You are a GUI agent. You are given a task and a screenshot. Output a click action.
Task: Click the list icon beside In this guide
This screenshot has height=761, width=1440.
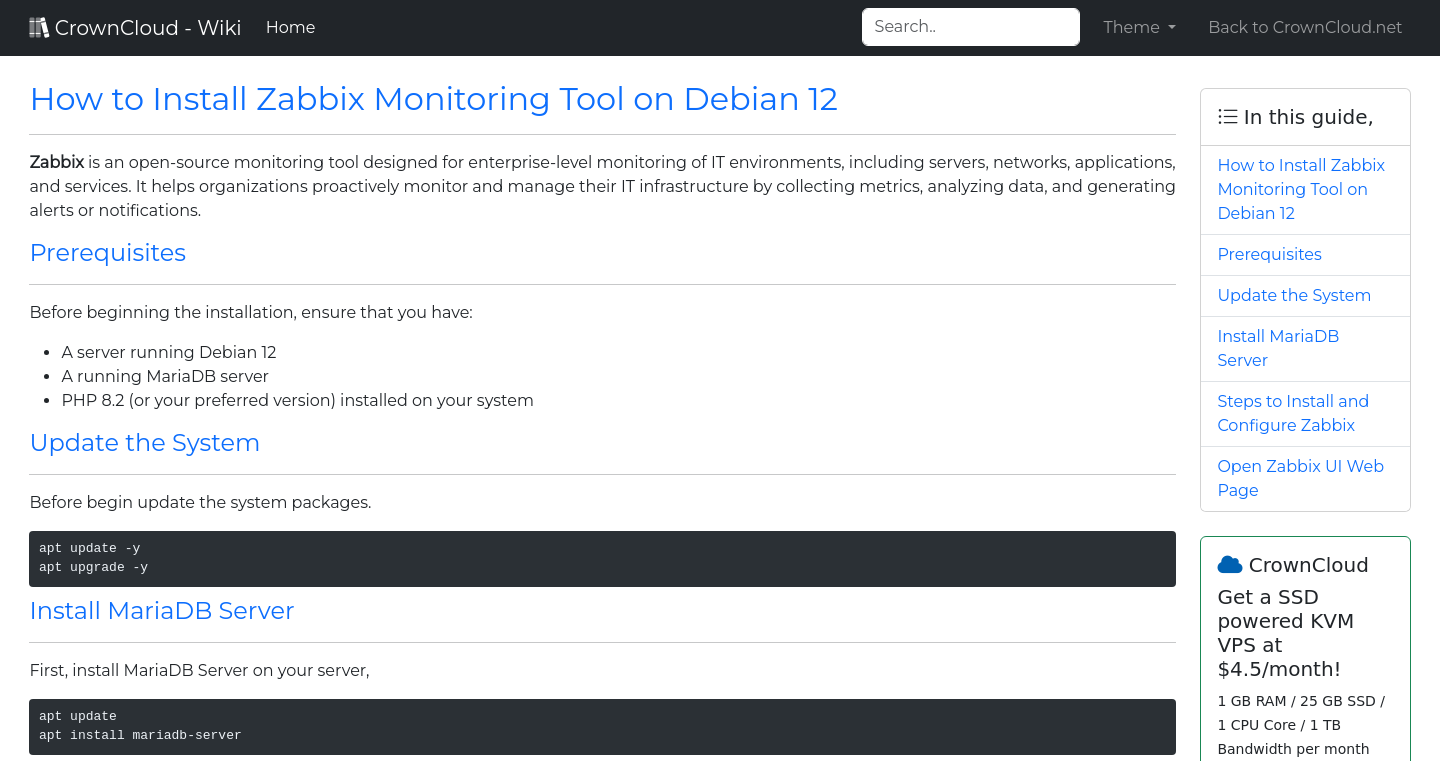pyautogui.click(x=1228, y=117)
